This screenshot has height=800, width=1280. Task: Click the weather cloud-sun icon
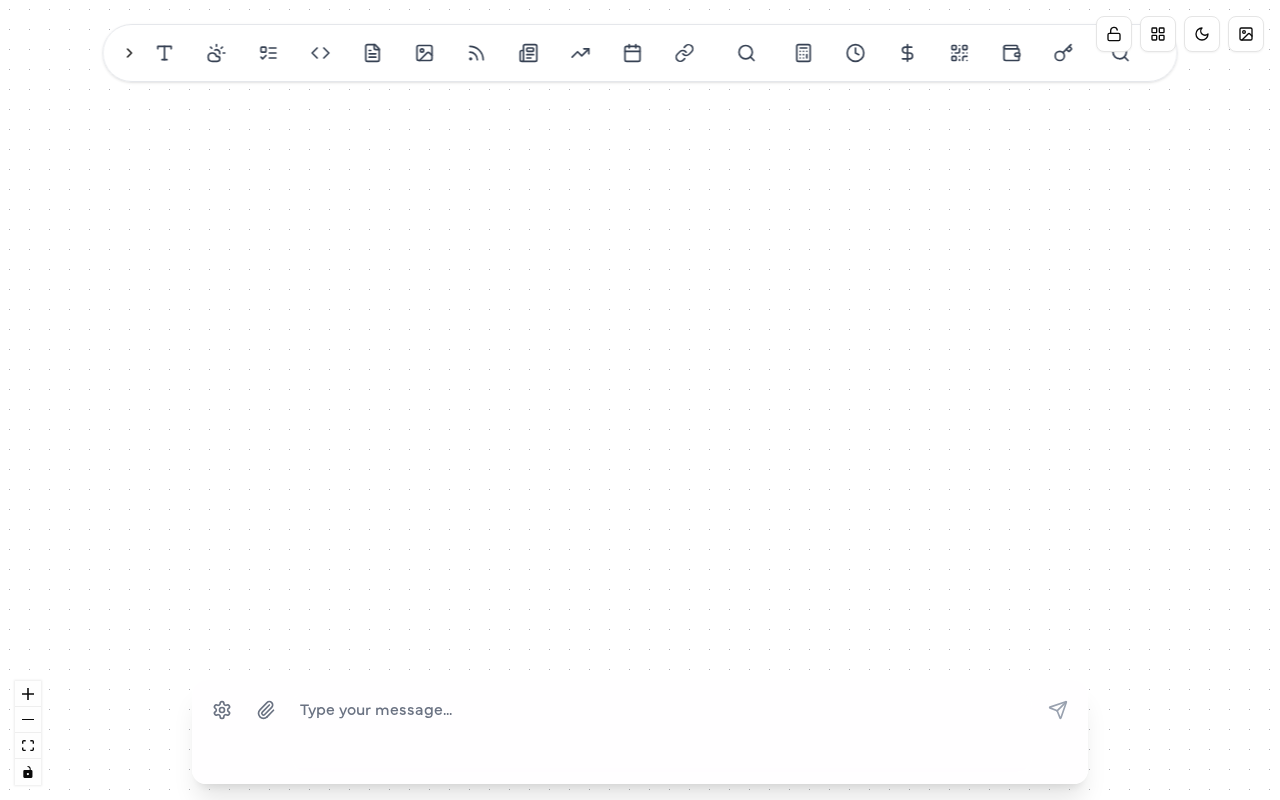click(216, 53)
